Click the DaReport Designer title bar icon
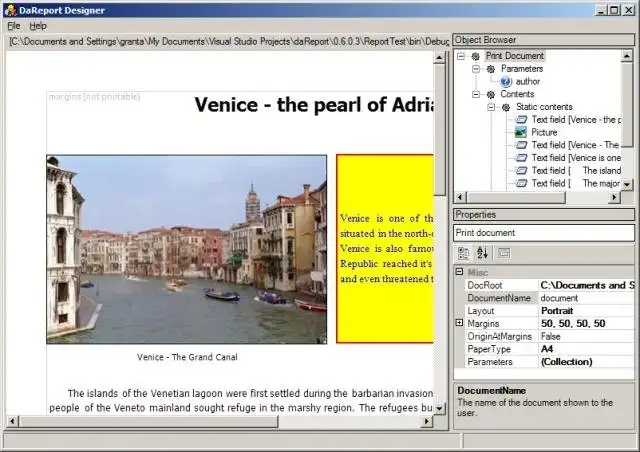The height and width of the screenshot is (452, 640). coord(10,10)
